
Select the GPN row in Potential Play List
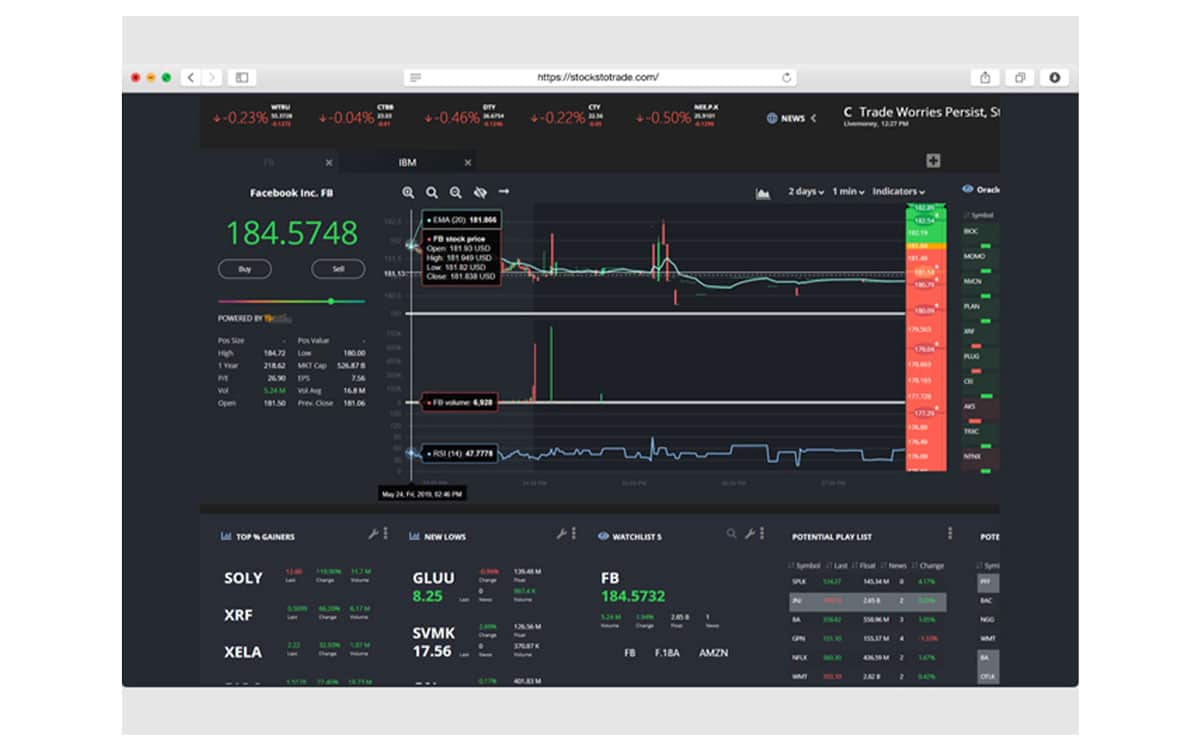[x=867, y=638]
